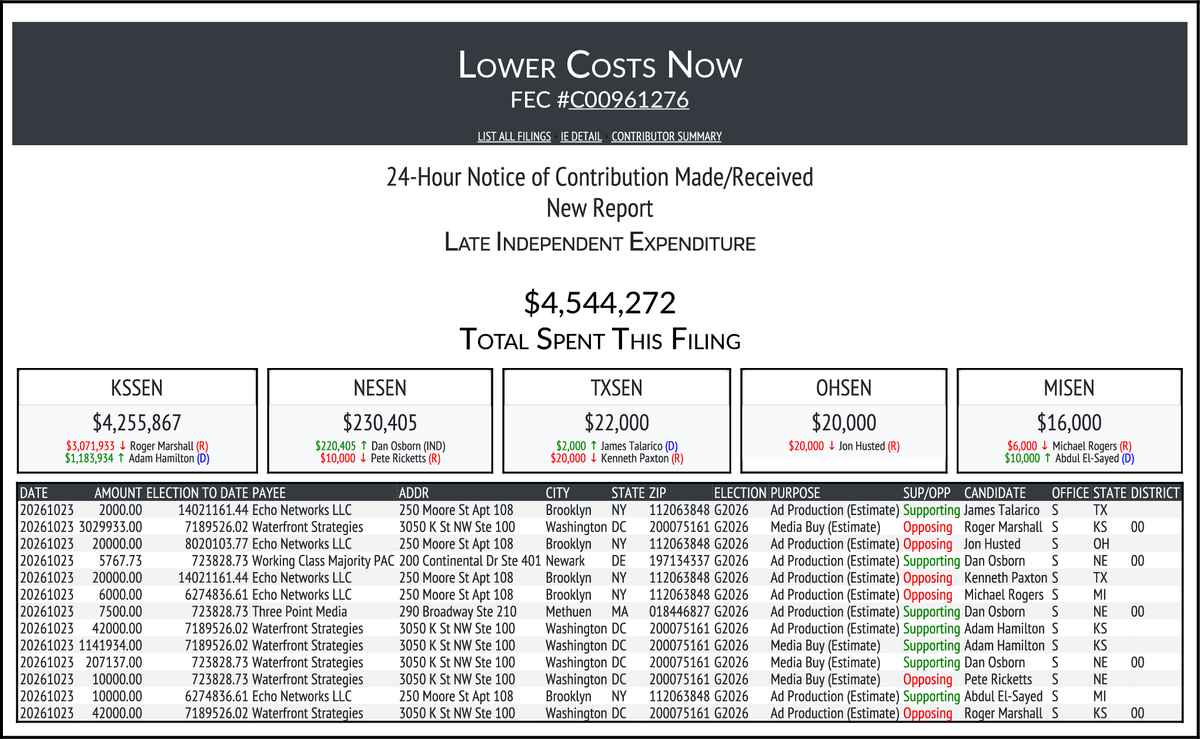Click Jon Husted in the candidate column

pyautogui.click(x=993, y=544)
